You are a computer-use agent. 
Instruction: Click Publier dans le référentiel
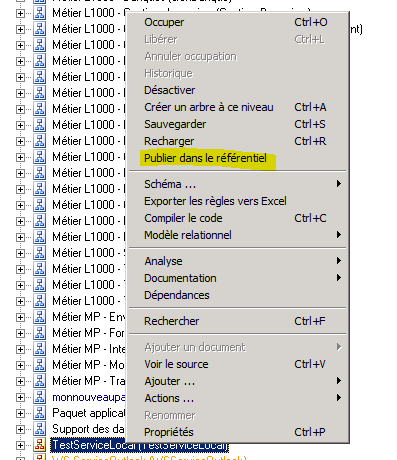237,158
